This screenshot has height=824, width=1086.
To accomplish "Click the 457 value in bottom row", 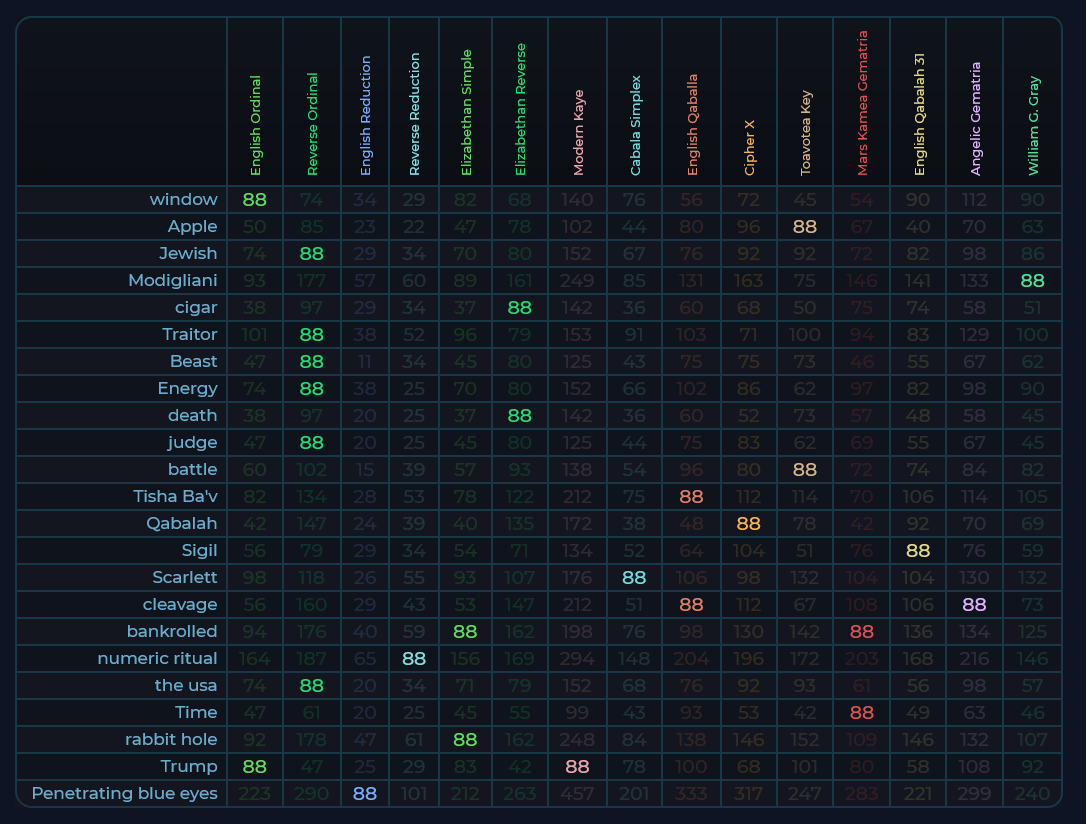I will tap(578, 793).
